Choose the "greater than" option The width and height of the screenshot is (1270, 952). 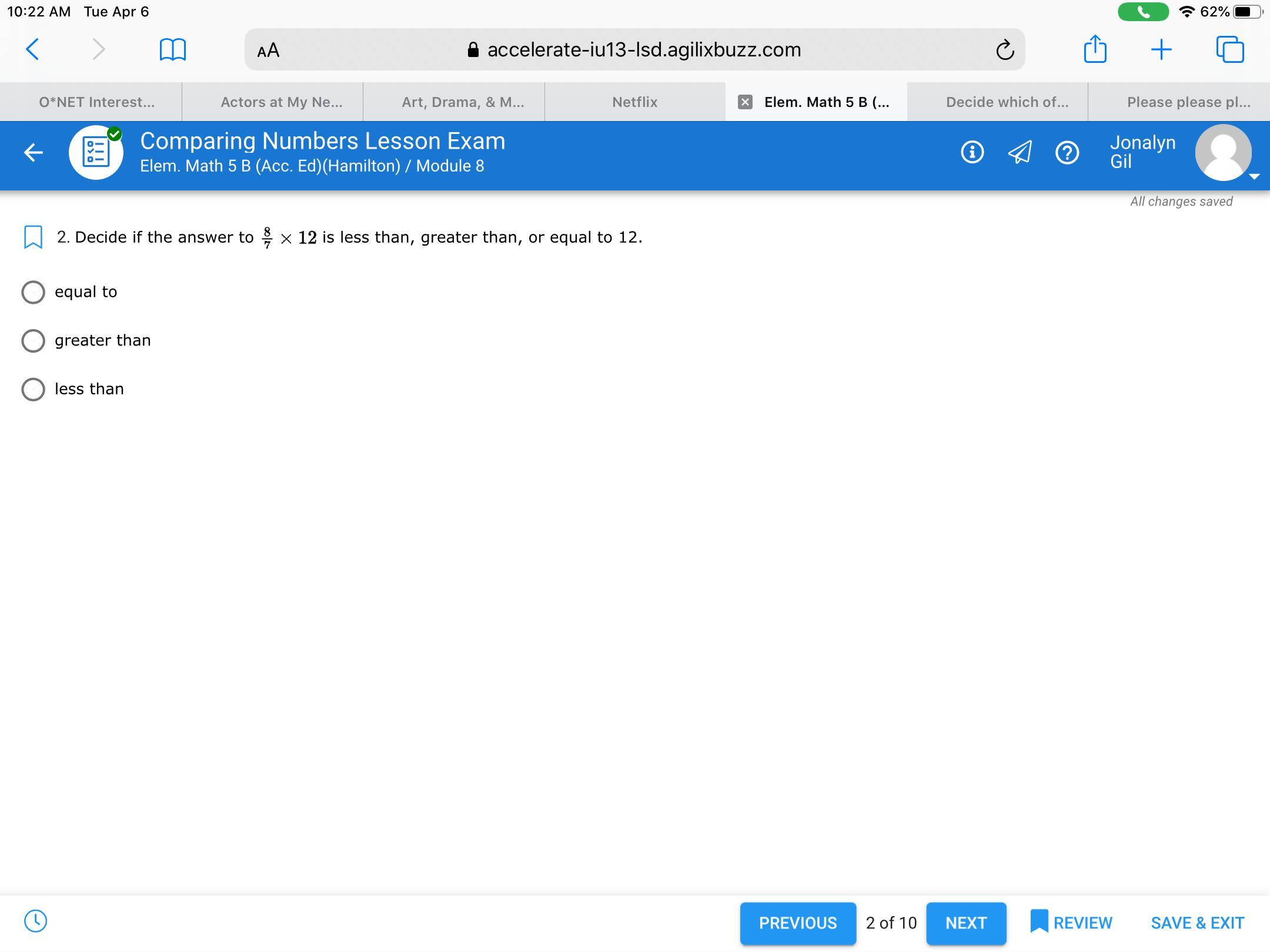(x=33, y=341)
